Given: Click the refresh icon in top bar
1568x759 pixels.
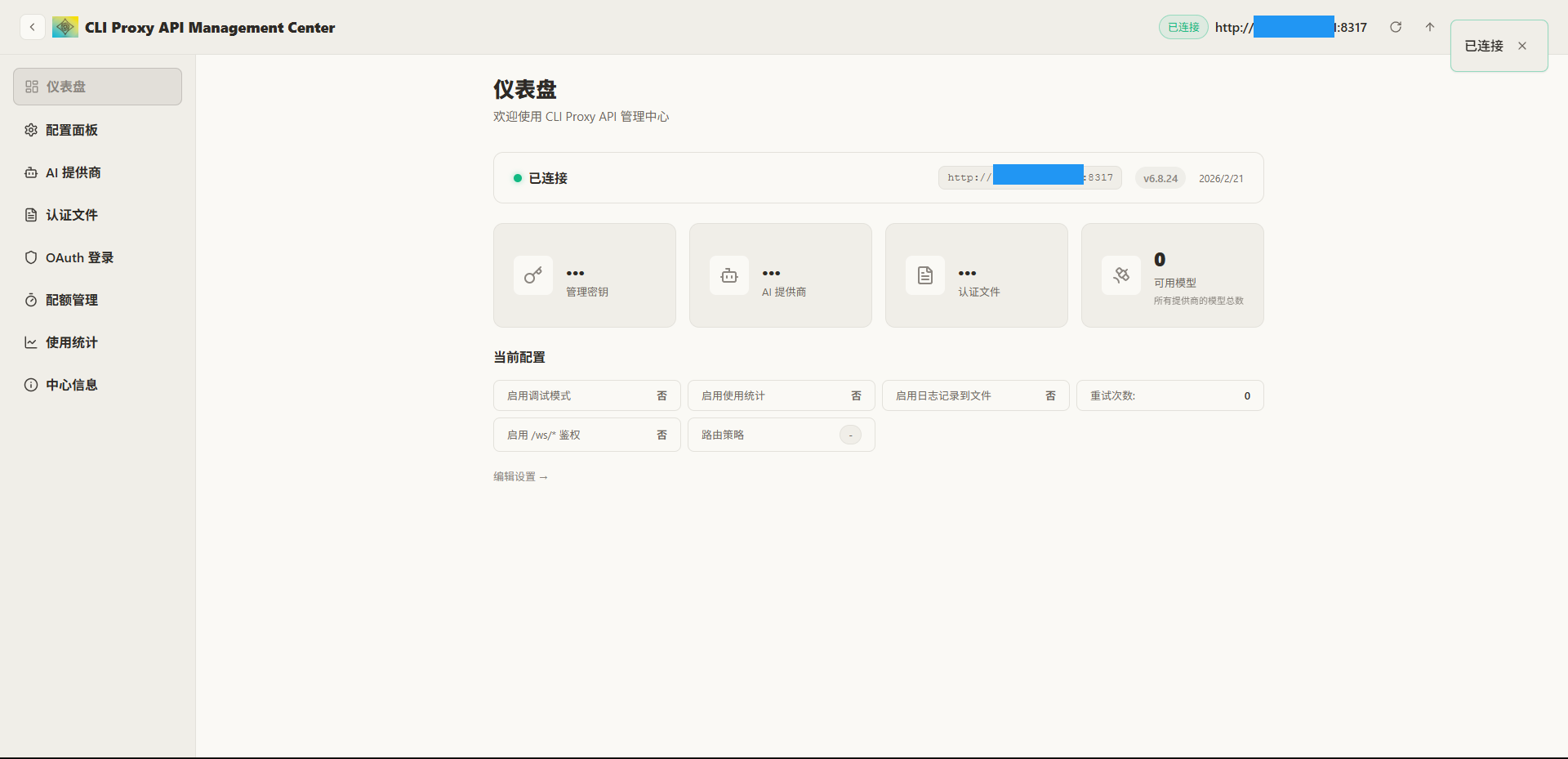Looking at the screenshot, I should click(x=1396, y=27).
